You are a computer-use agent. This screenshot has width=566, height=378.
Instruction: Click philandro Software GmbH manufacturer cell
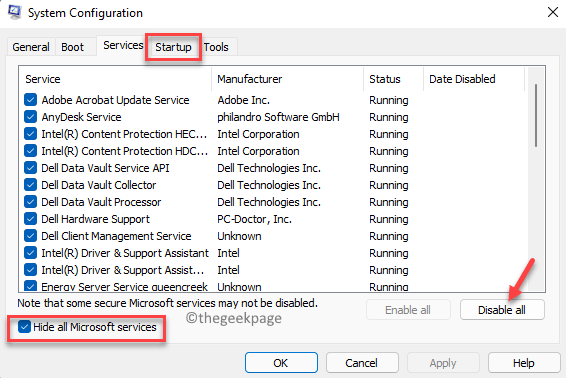coord(278,117)
